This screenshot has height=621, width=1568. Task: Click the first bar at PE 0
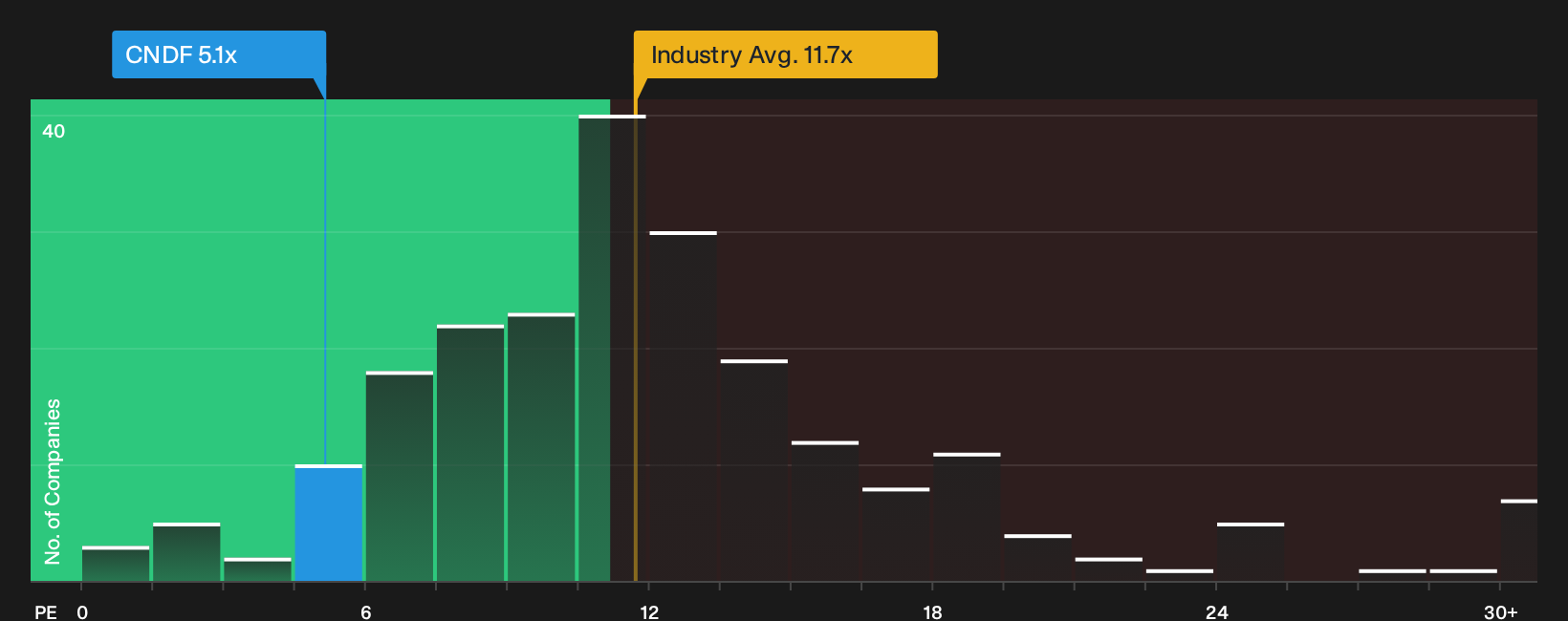(x=116, y=564)
